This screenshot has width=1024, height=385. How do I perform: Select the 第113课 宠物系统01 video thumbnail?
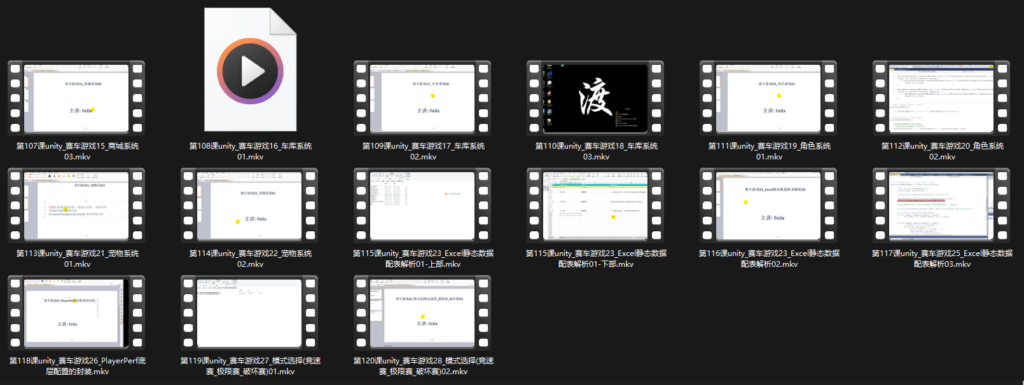click(76, 205)
